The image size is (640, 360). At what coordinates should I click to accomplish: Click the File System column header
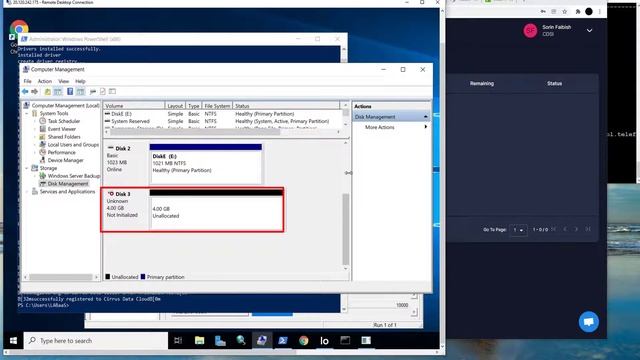pos(217,106)
